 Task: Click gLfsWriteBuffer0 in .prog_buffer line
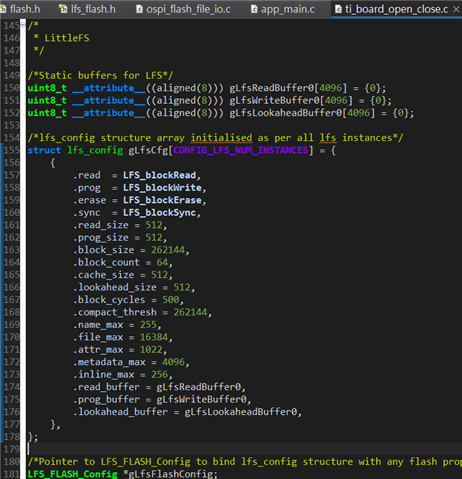click(201, 400)
